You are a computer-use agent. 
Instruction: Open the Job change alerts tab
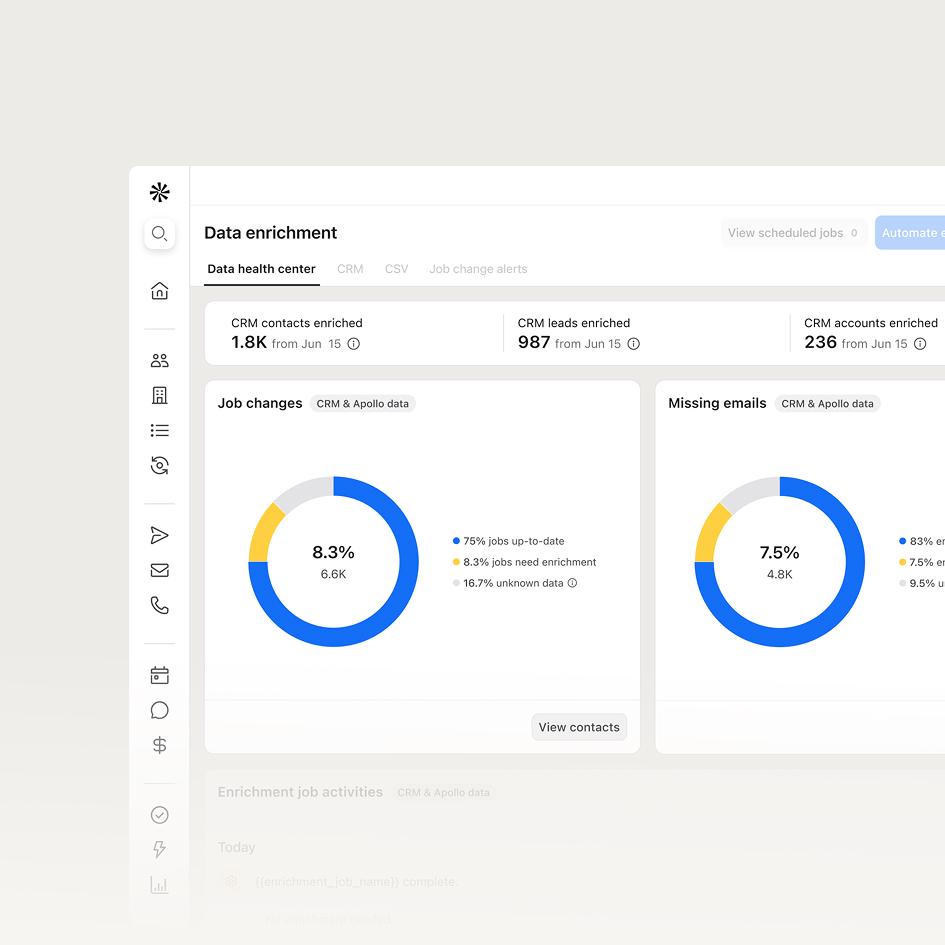(x=478, y=269)
